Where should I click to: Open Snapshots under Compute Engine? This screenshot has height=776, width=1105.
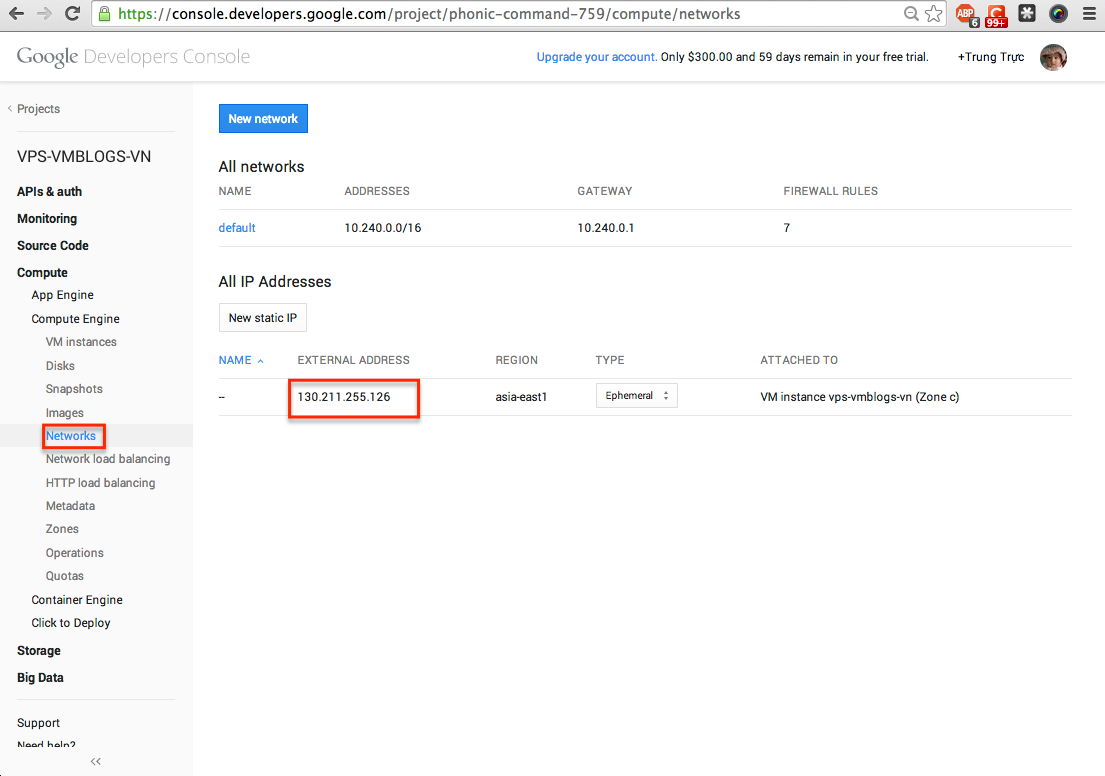pos(74,389)
